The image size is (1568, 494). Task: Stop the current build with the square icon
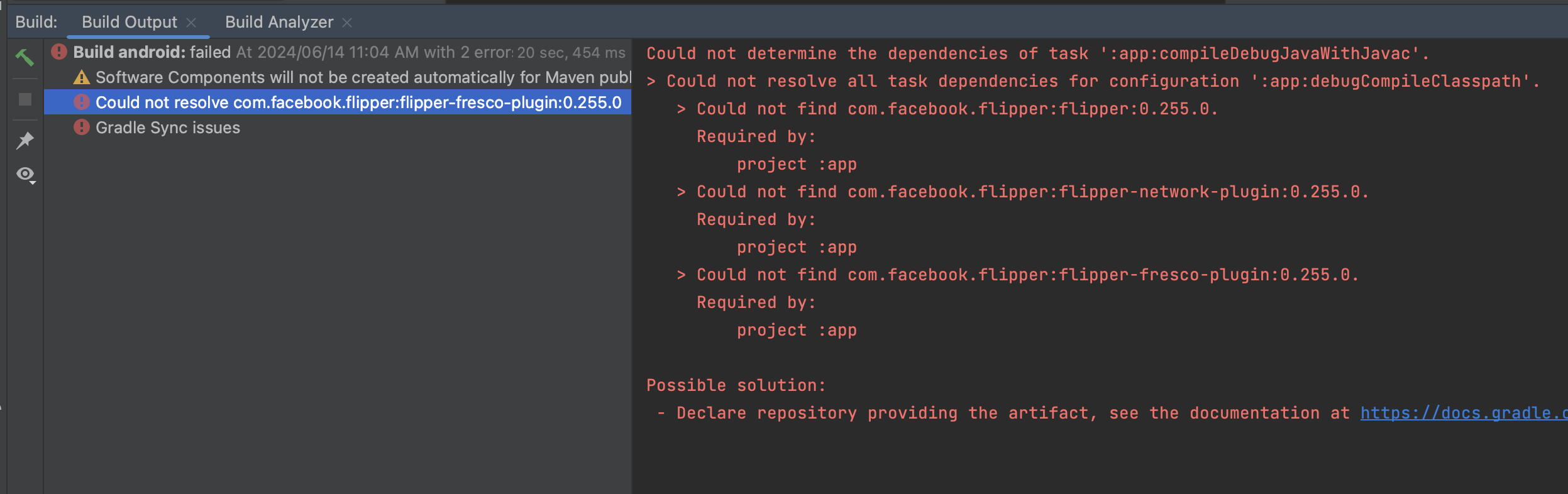pos(24,99)
